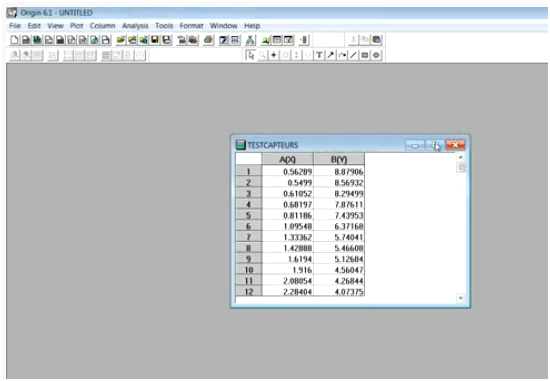Open the Column menu
The image size is (550, 381).
tap(102, 26)
